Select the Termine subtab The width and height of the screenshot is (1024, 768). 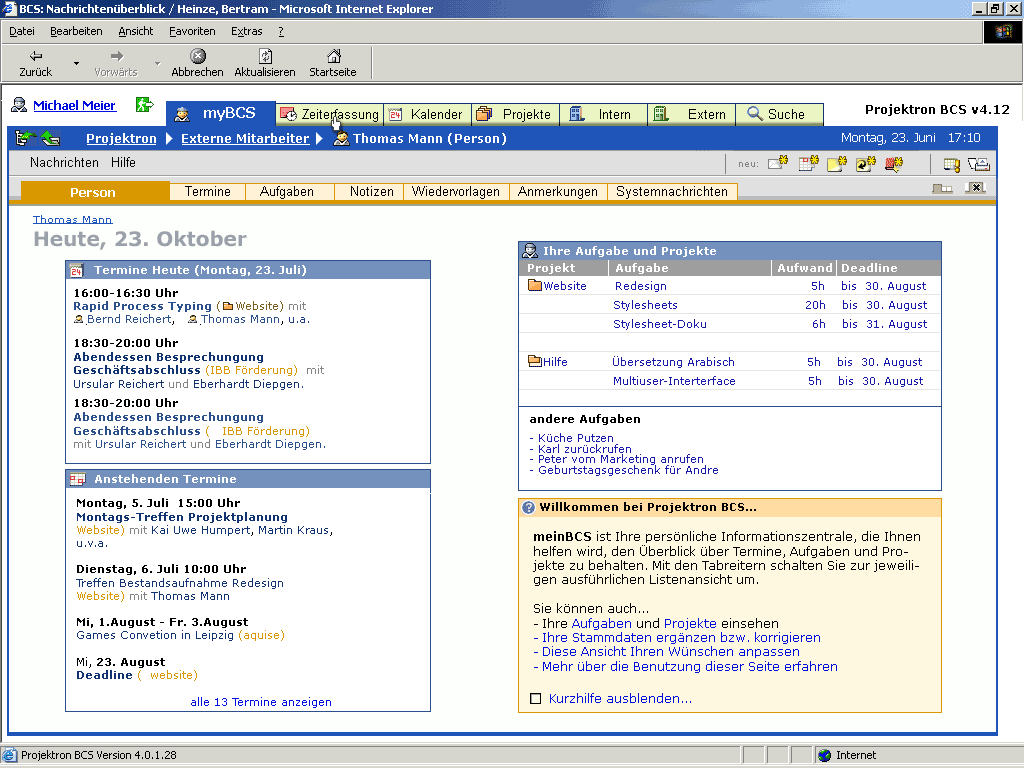coord(208,191)
